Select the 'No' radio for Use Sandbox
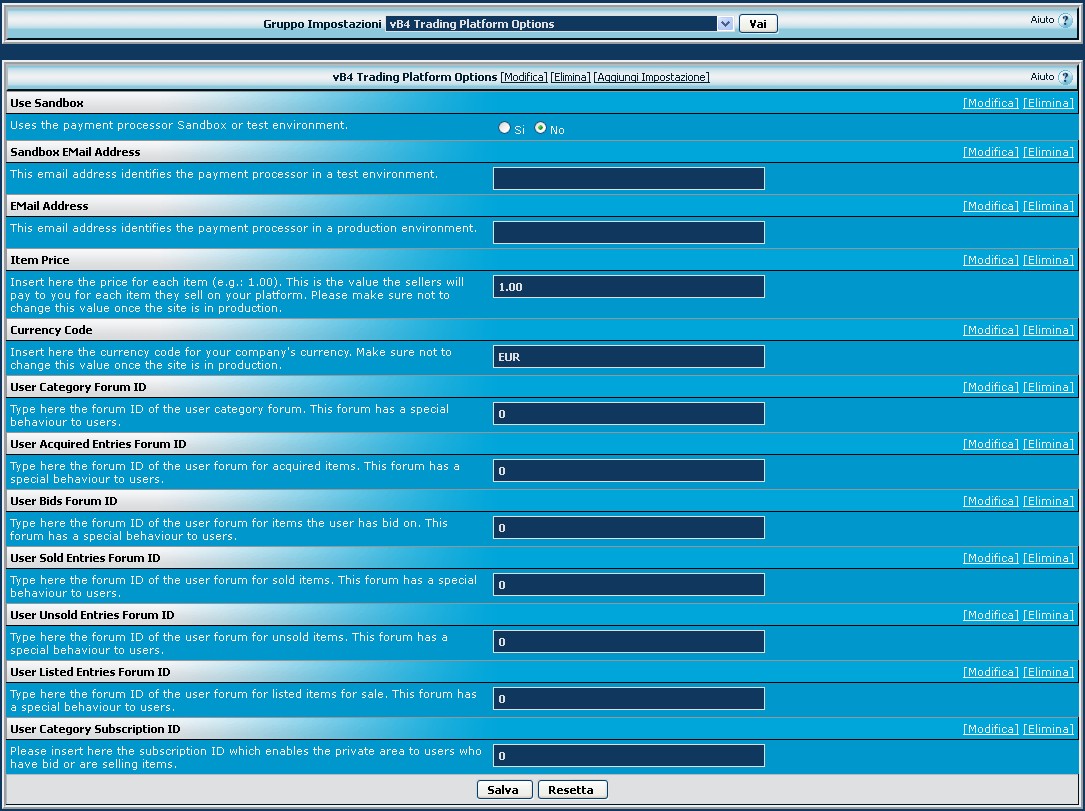The image size is (1085, 811). click(540, 128)
